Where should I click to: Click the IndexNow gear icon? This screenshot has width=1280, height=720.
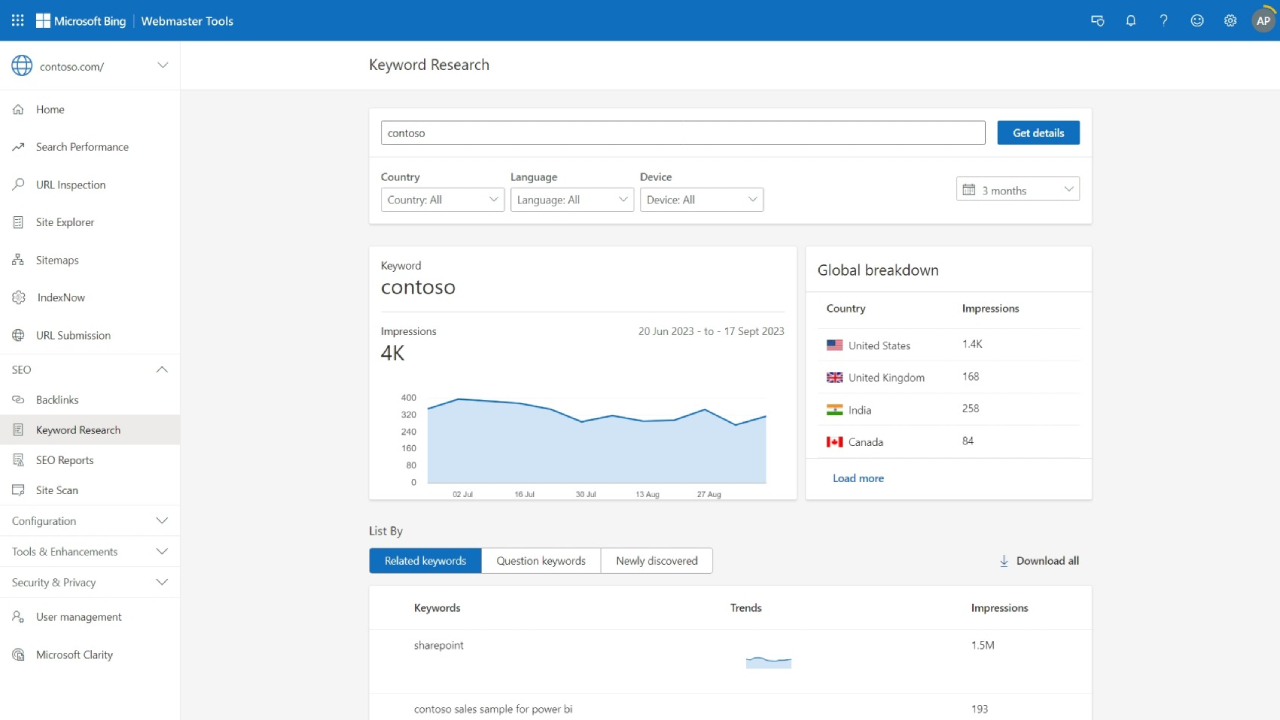click(x=18, y=298)
